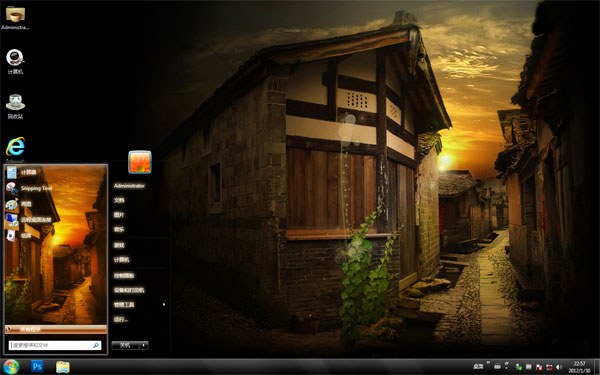Open the language bar options arrow
600x375 pixels.
point(507,367)
